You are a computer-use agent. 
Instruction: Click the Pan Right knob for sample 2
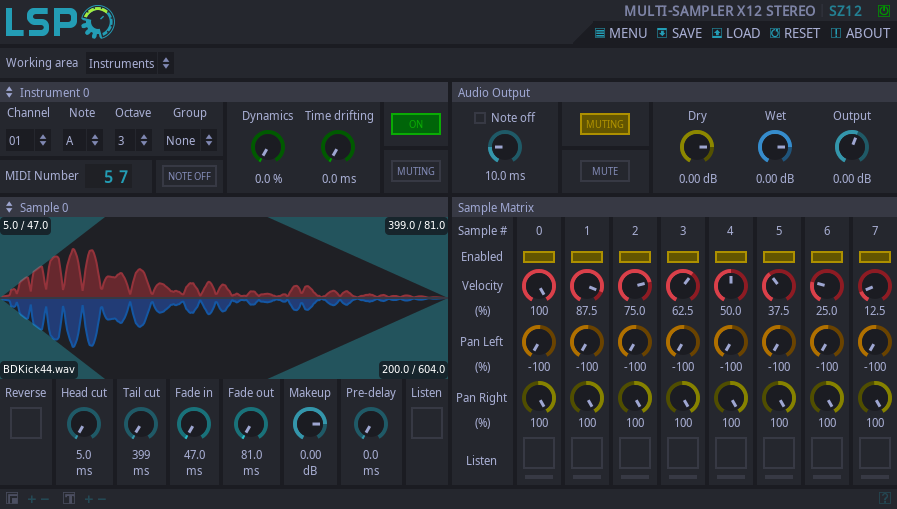click(x=634, y=397)
